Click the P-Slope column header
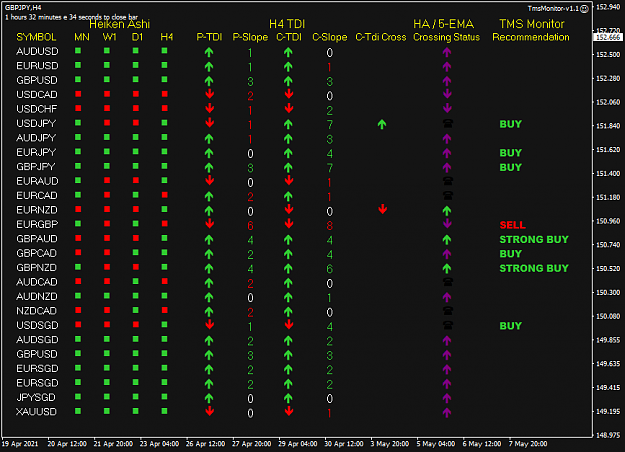 coord(250,37)
